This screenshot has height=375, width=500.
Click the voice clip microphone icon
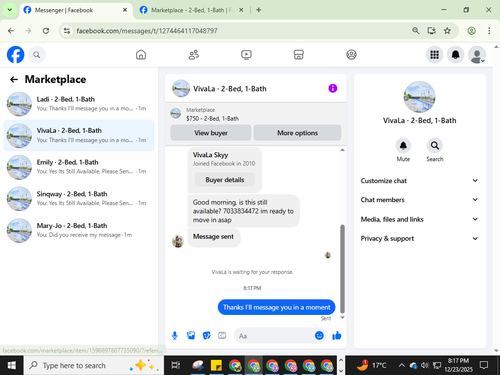click(175, 336)
